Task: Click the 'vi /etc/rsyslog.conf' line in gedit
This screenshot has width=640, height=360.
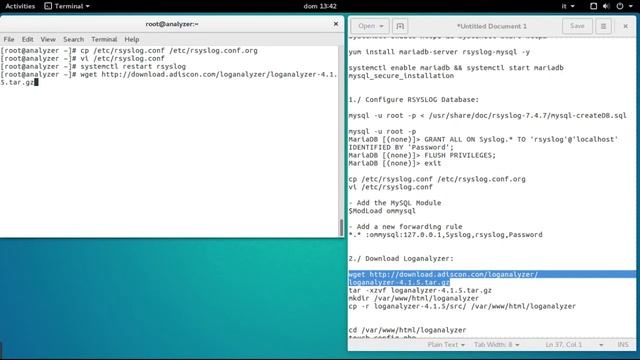Action: click(x=390, y=187)
